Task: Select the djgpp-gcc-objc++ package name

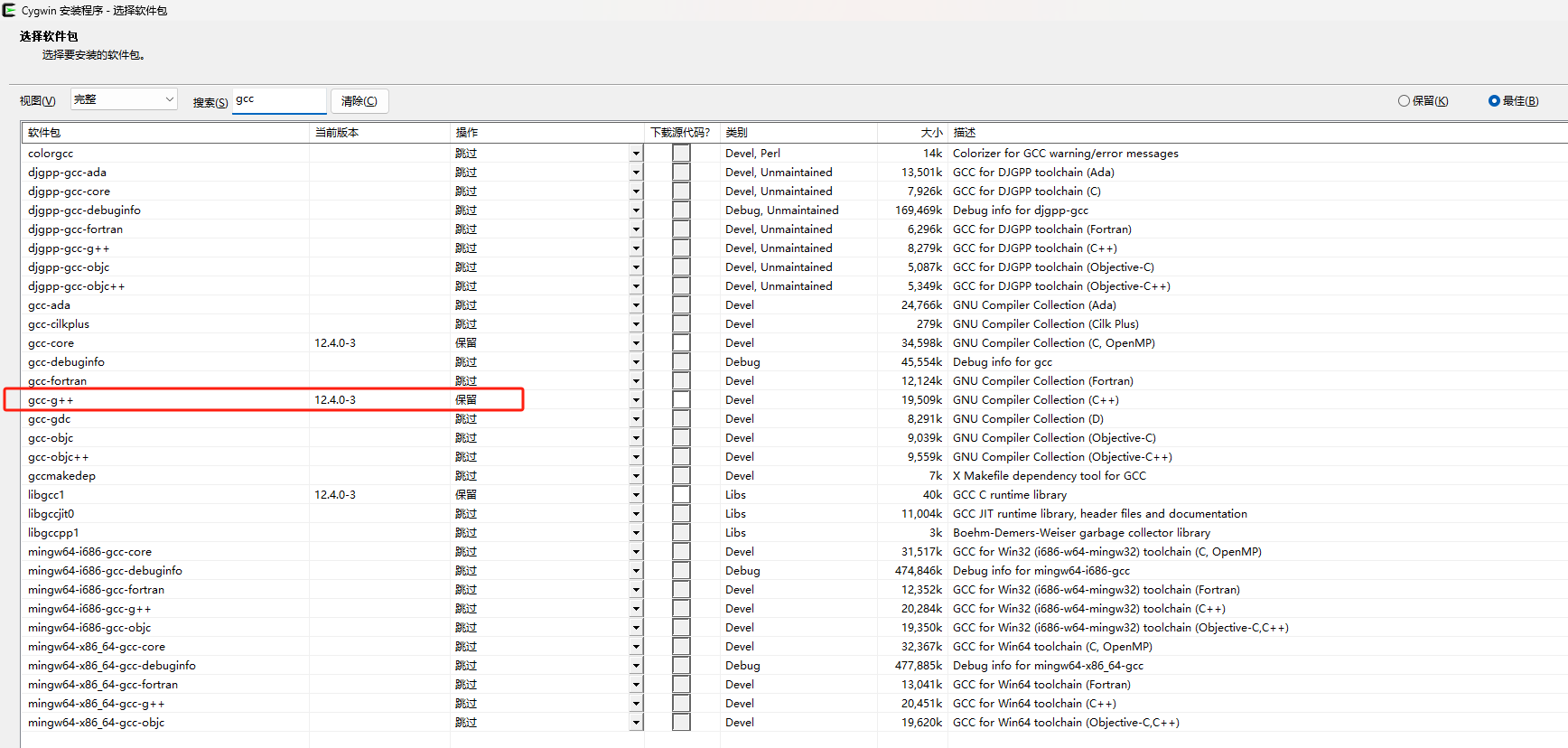Action: click(x=77, y=286)
